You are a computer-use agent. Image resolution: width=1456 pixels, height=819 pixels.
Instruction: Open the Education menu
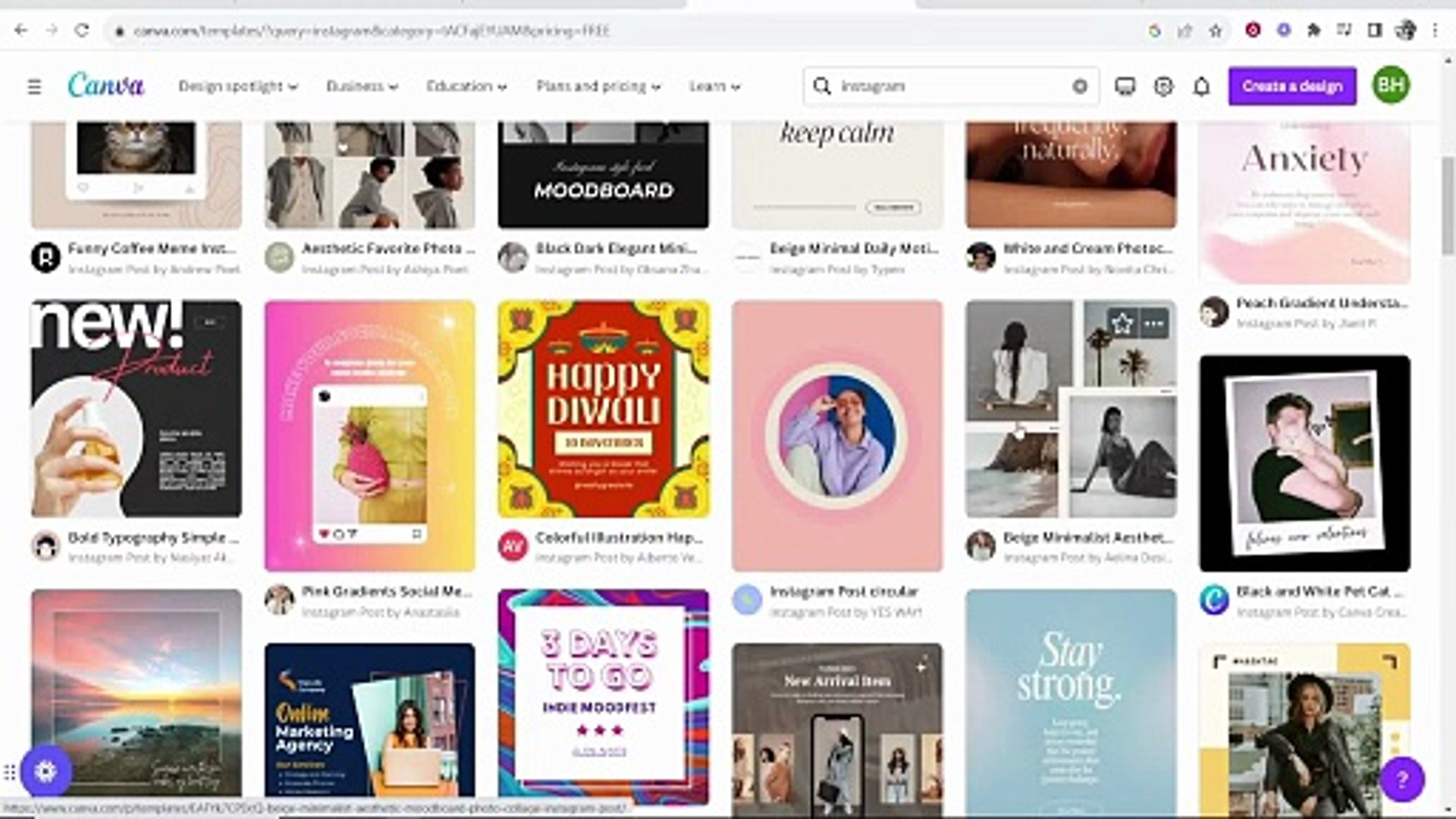click(466, 86)
